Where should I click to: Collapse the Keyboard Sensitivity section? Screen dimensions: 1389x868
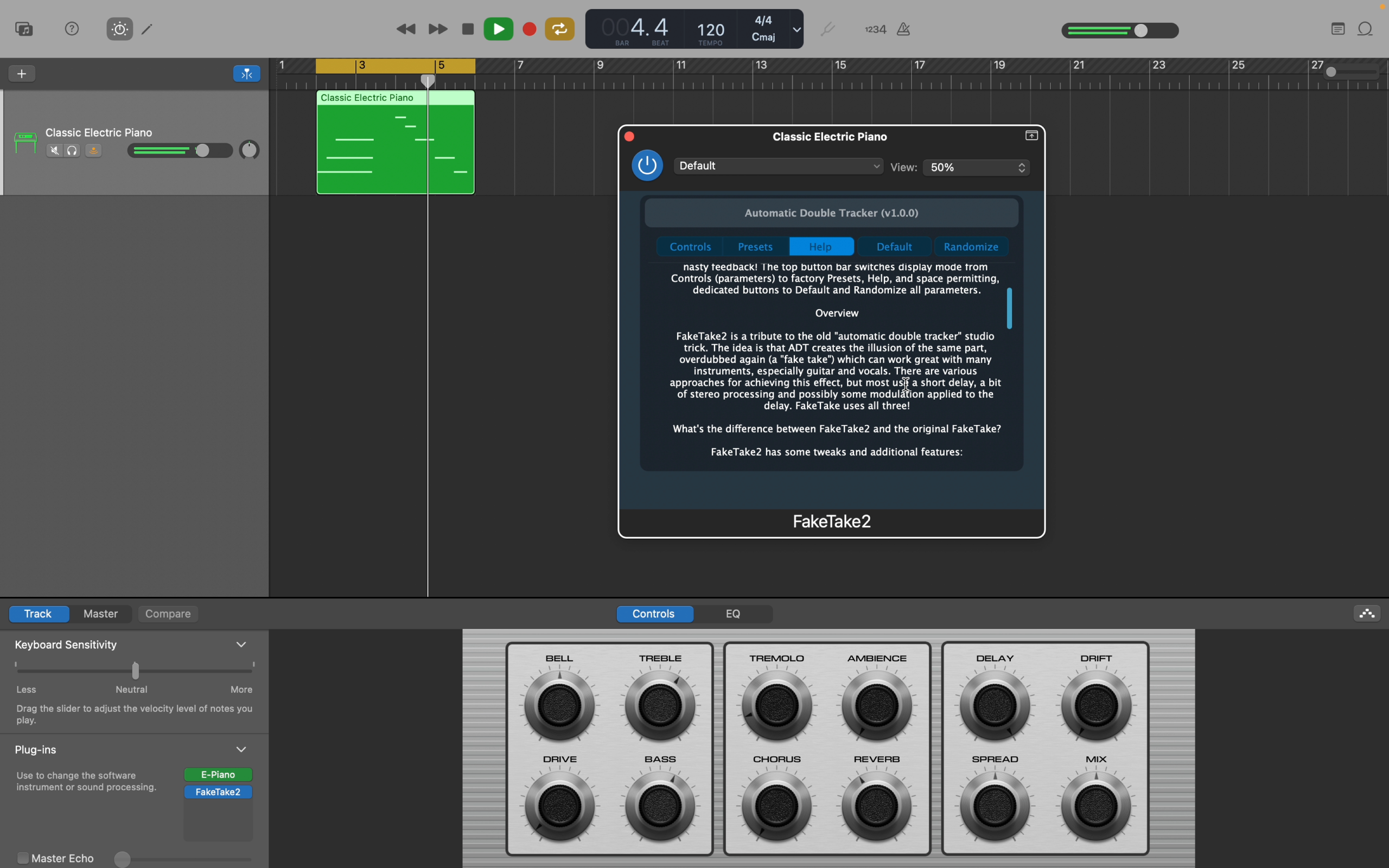[241, 644]
